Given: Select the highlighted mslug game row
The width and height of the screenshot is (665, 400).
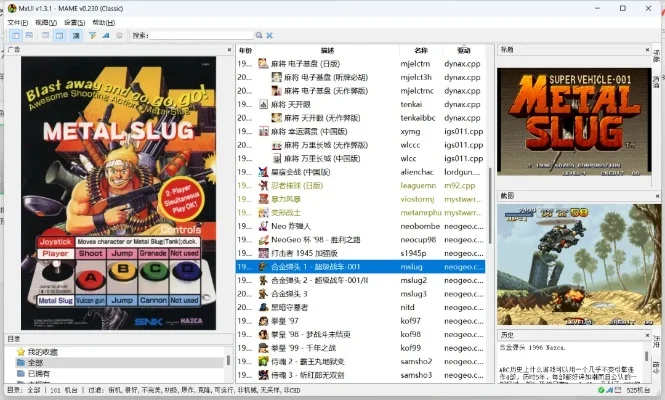Looking at the screenshot, I should 360,267.
